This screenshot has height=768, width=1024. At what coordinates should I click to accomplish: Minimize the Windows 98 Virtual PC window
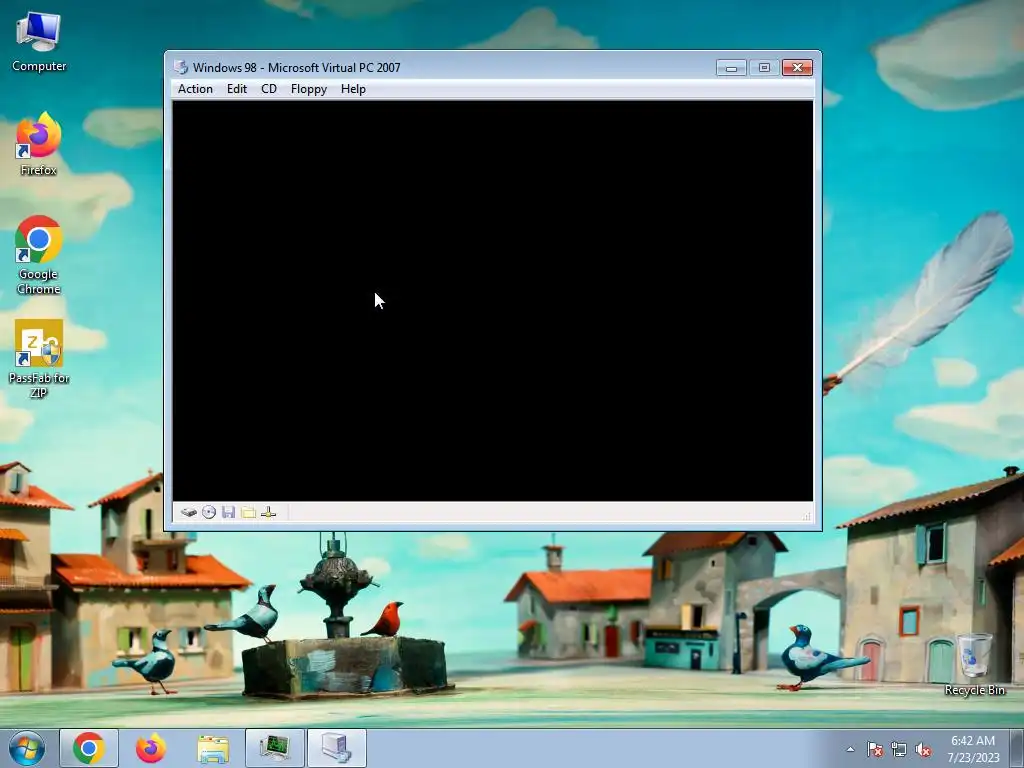tap(731, 67)
